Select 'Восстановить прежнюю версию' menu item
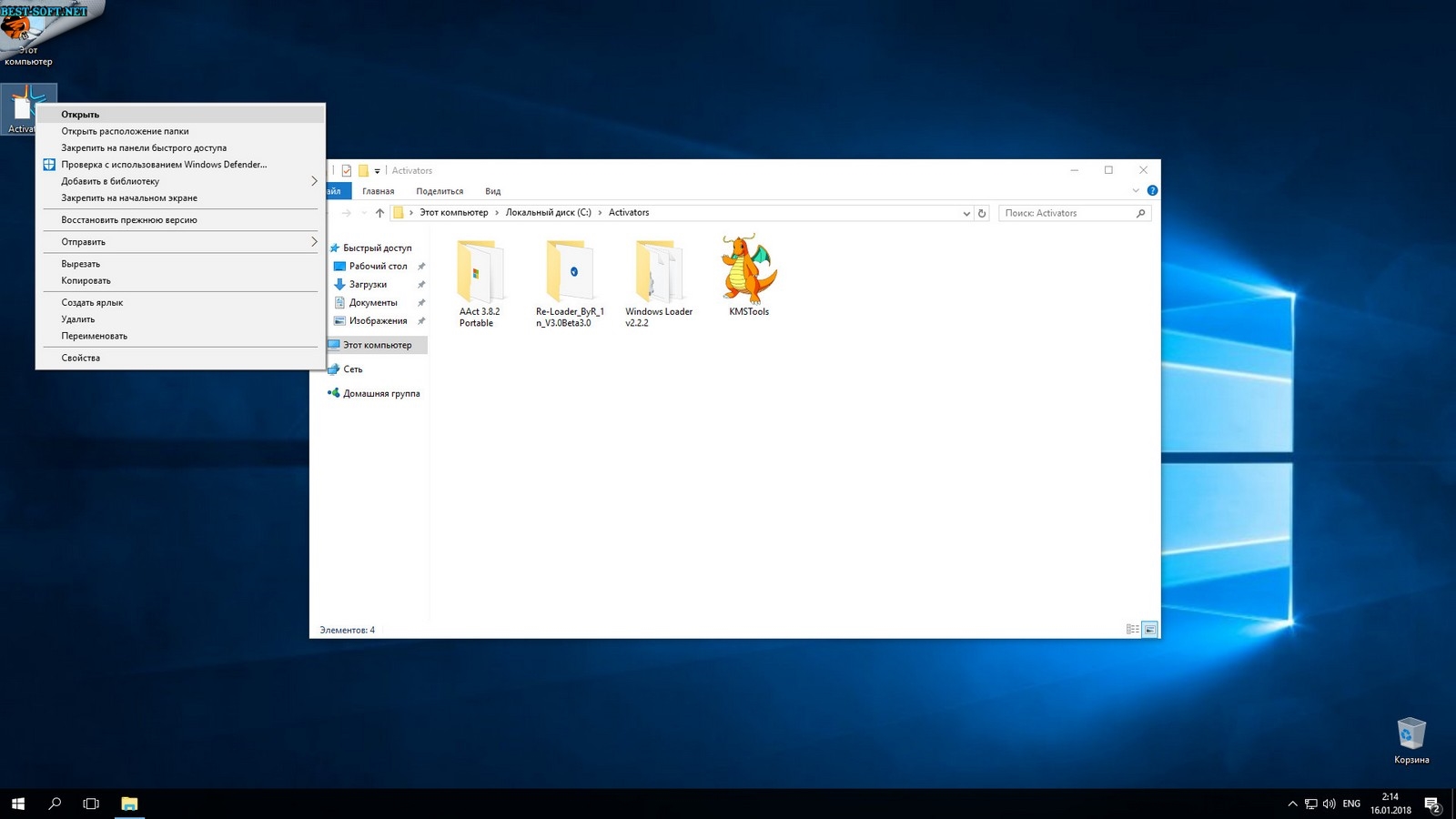The height and width of the screenshot is (819, 1456). coord(180,220)
